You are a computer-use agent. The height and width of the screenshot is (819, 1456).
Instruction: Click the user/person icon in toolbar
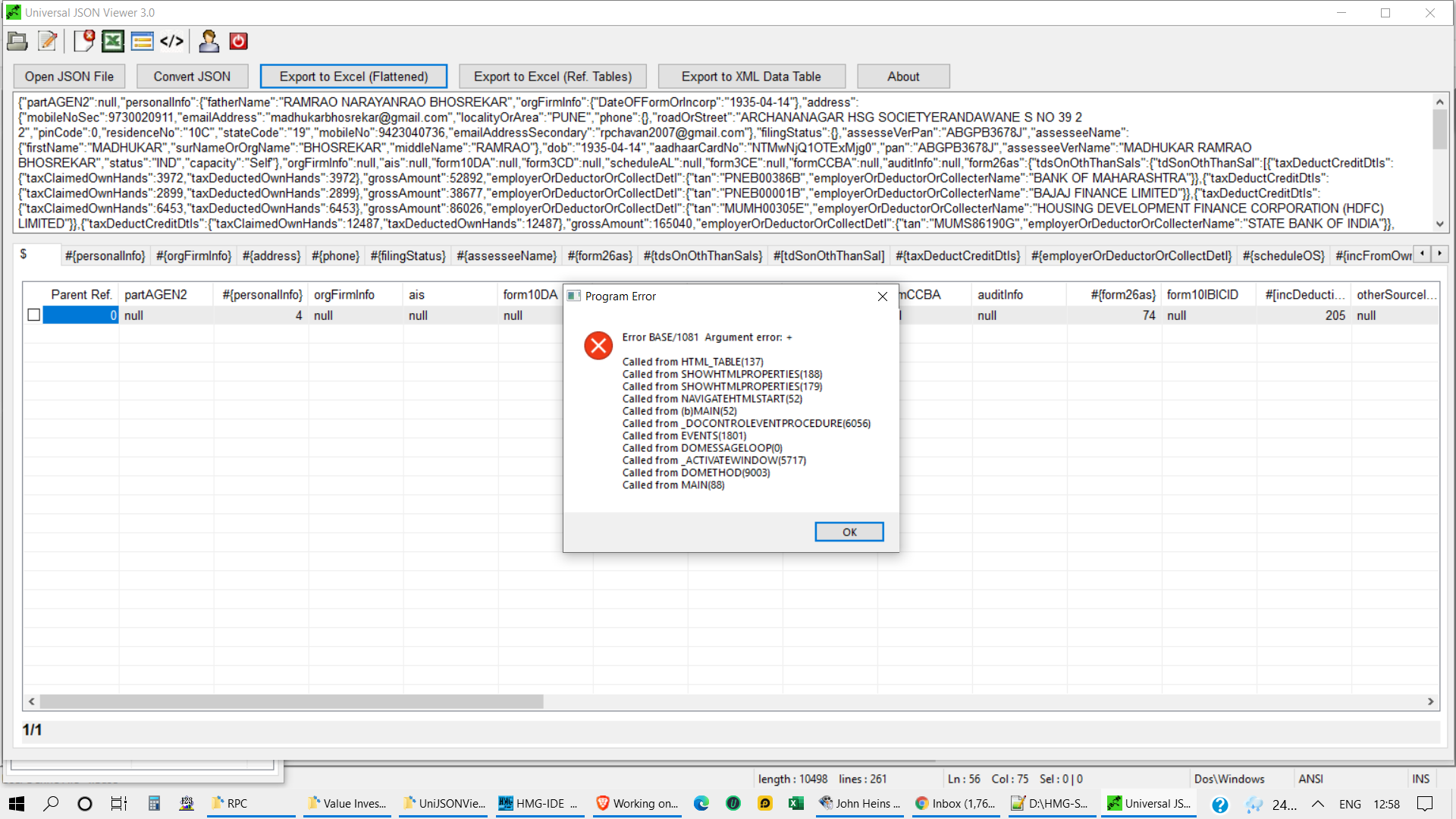click(x=209, y=41)
